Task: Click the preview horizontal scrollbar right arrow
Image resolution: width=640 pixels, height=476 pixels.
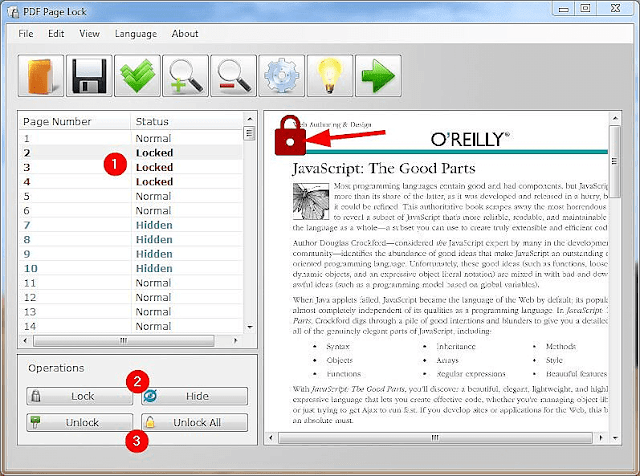Action: tap(599, 438)
